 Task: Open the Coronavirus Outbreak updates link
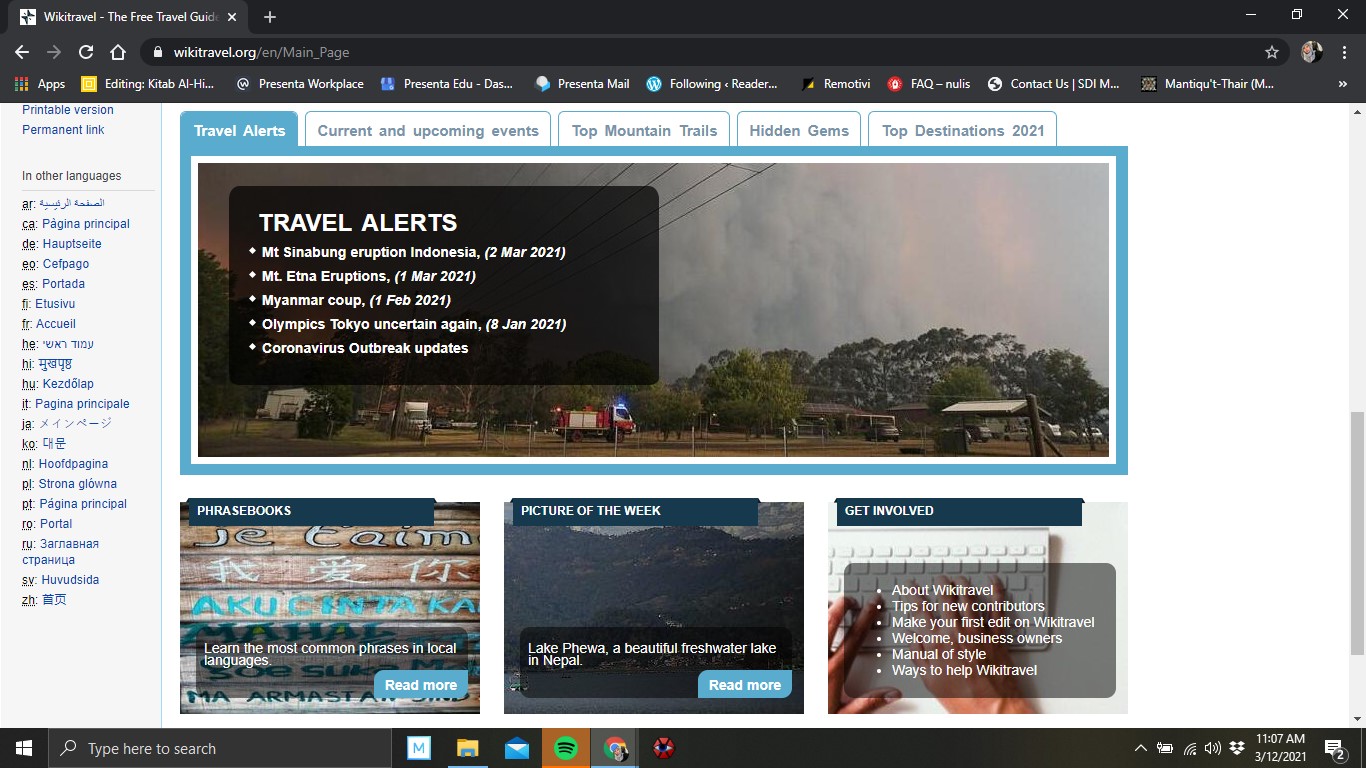(x=365, y=348)
